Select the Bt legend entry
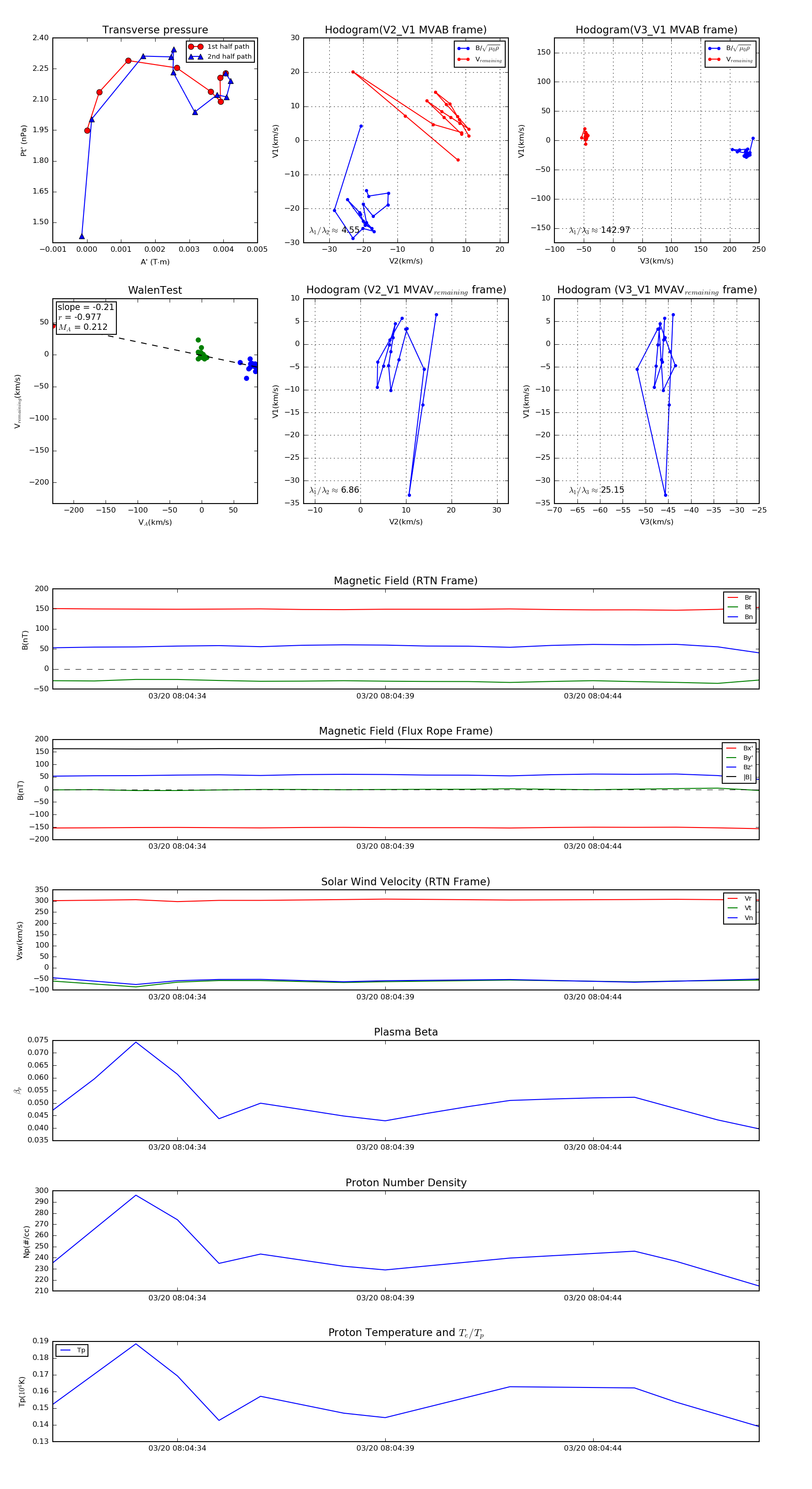 tap(740, 607)
